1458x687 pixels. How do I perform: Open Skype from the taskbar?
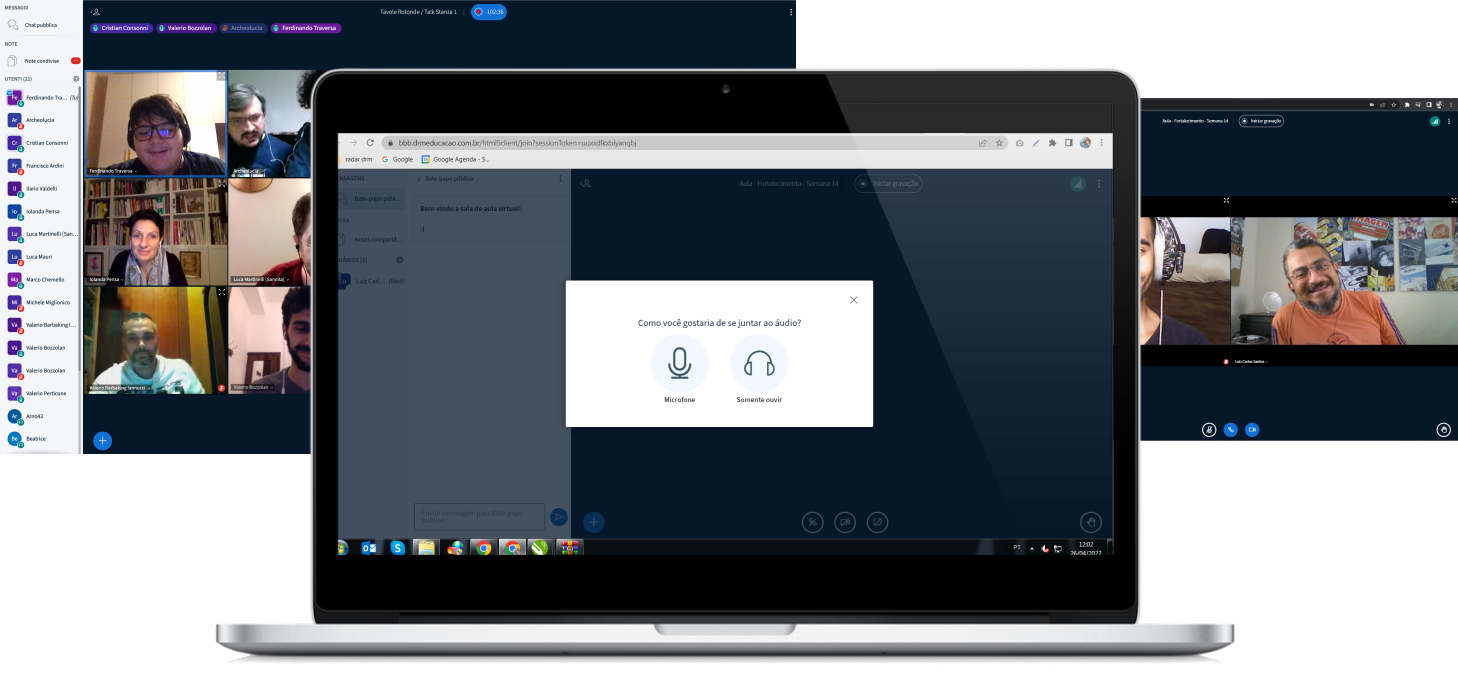point(398,548)
